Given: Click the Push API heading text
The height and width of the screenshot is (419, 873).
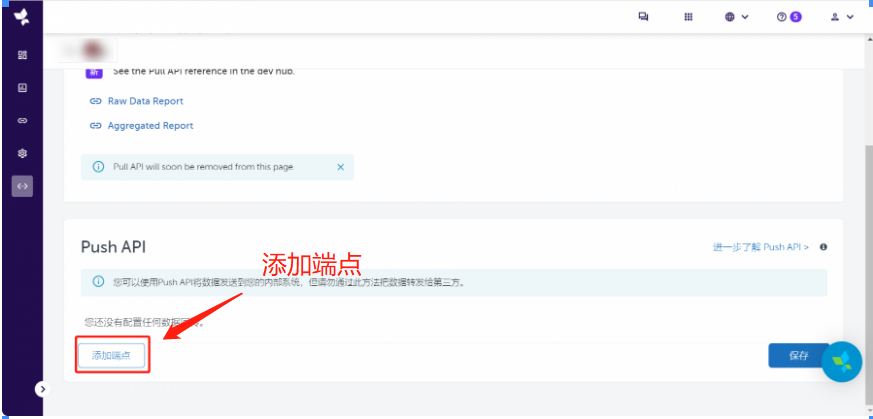Looking at the screenshot, I should click(114, 247).
